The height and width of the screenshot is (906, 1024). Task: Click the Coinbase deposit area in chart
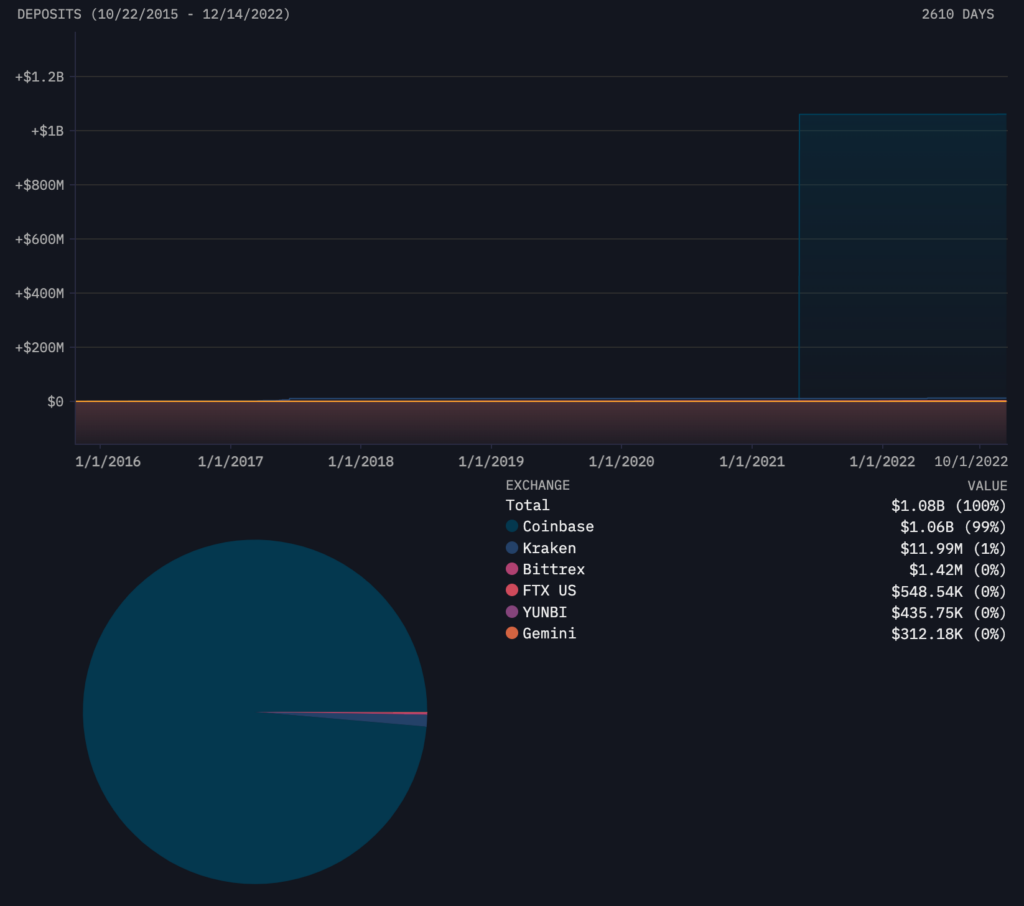[x=903, y=255]
